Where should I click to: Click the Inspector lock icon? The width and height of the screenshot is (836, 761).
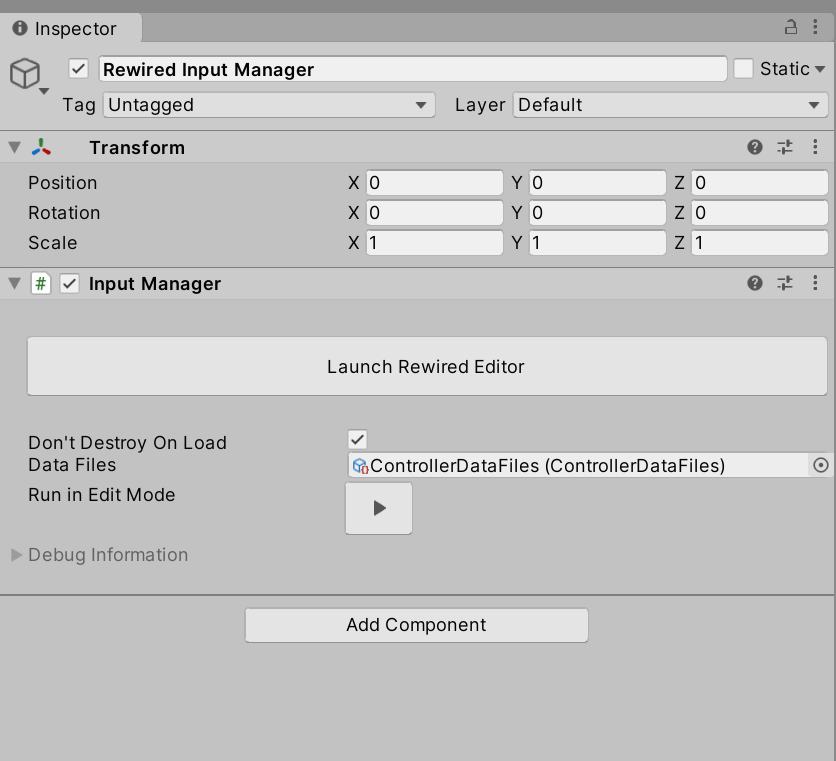(x=791, y=27)
